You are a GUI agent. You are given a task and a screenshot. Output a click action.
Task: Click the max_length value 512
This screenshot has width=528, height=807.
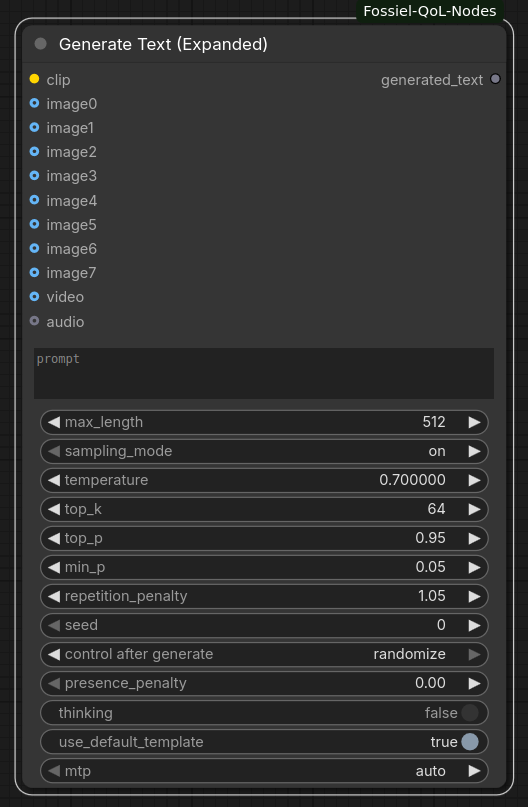(x=434, y=422)
